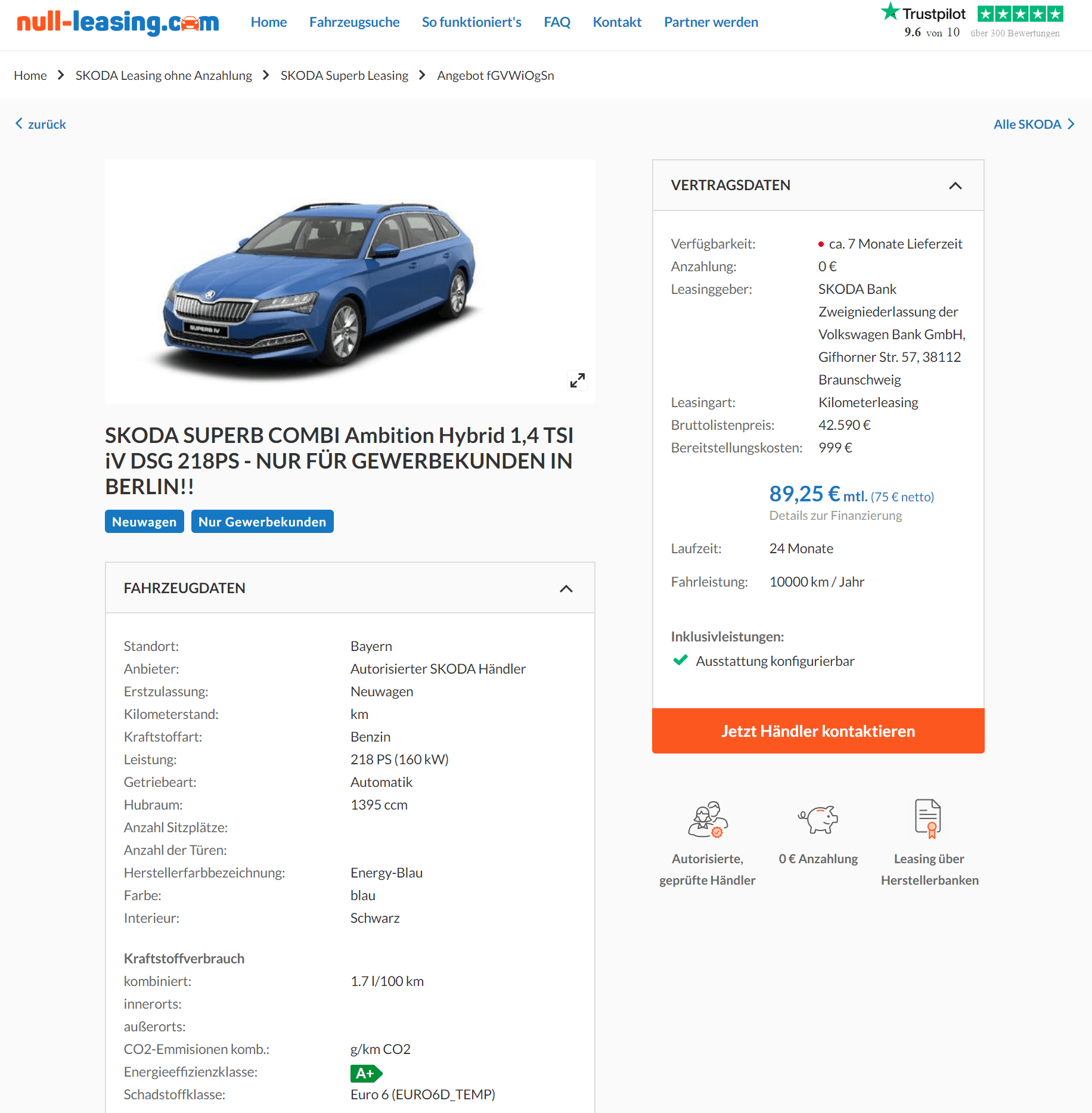Screen dimensions: 1092x1113
Task: Click the Leasing über Herstellerbanken document icon
Action: pyautogui.click(x=929, y=819)
